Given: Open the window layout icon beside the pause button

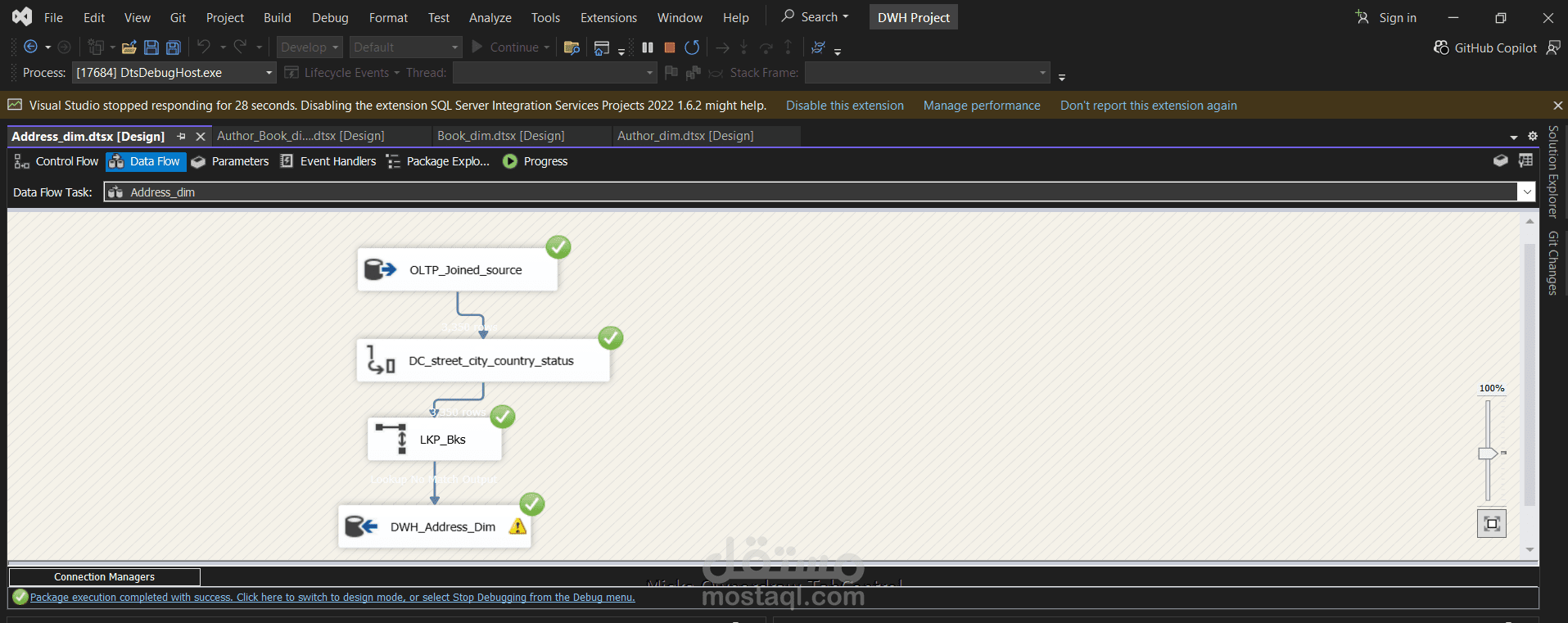Looking at the screenshot, I should click(x=602, y=47).
